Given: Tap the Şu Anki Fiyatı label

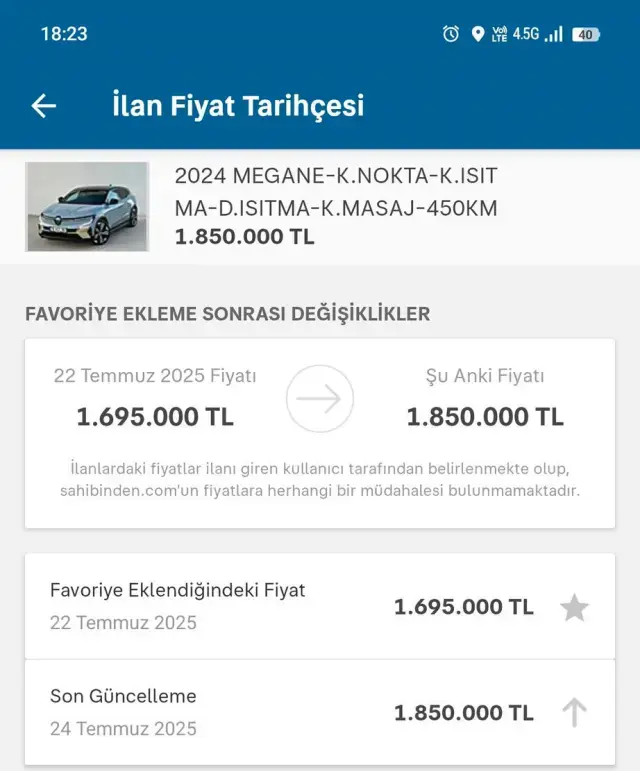Looking at the screenshot, I should tap(484, 376).
